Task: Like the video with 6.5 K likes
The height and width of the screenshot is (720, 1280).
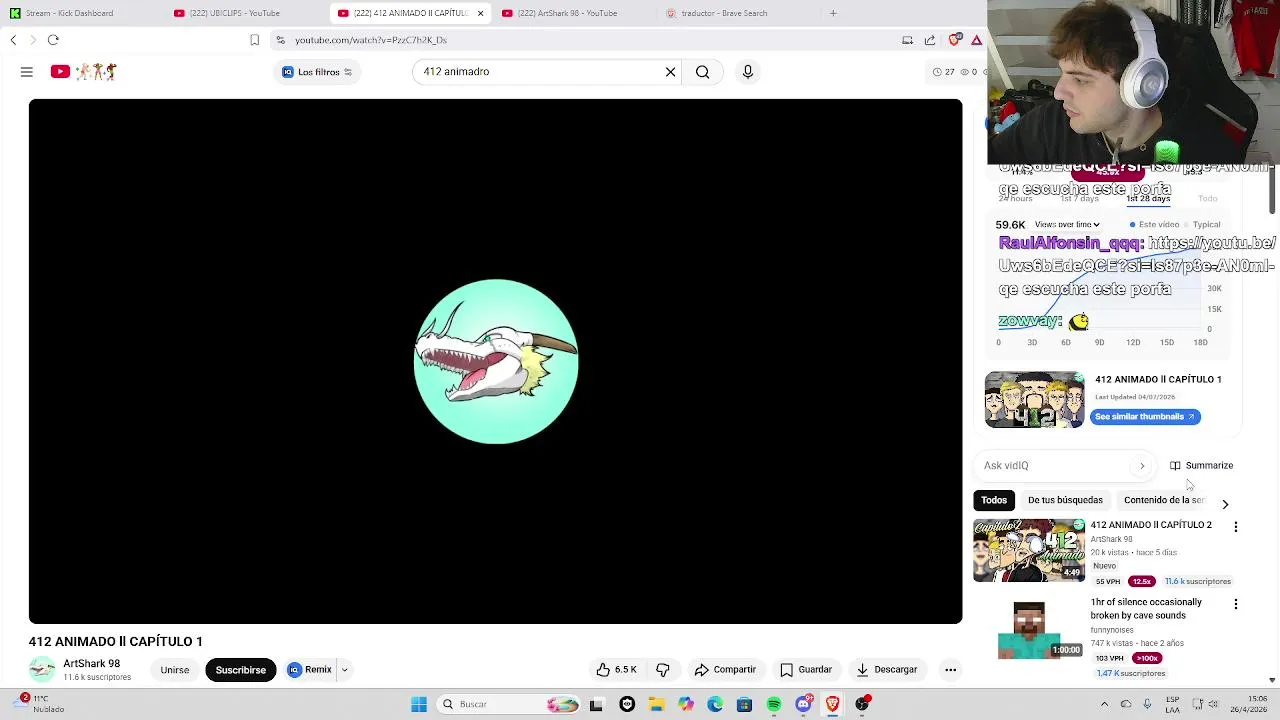Action: pyautogui.click(x=616, y=670)
